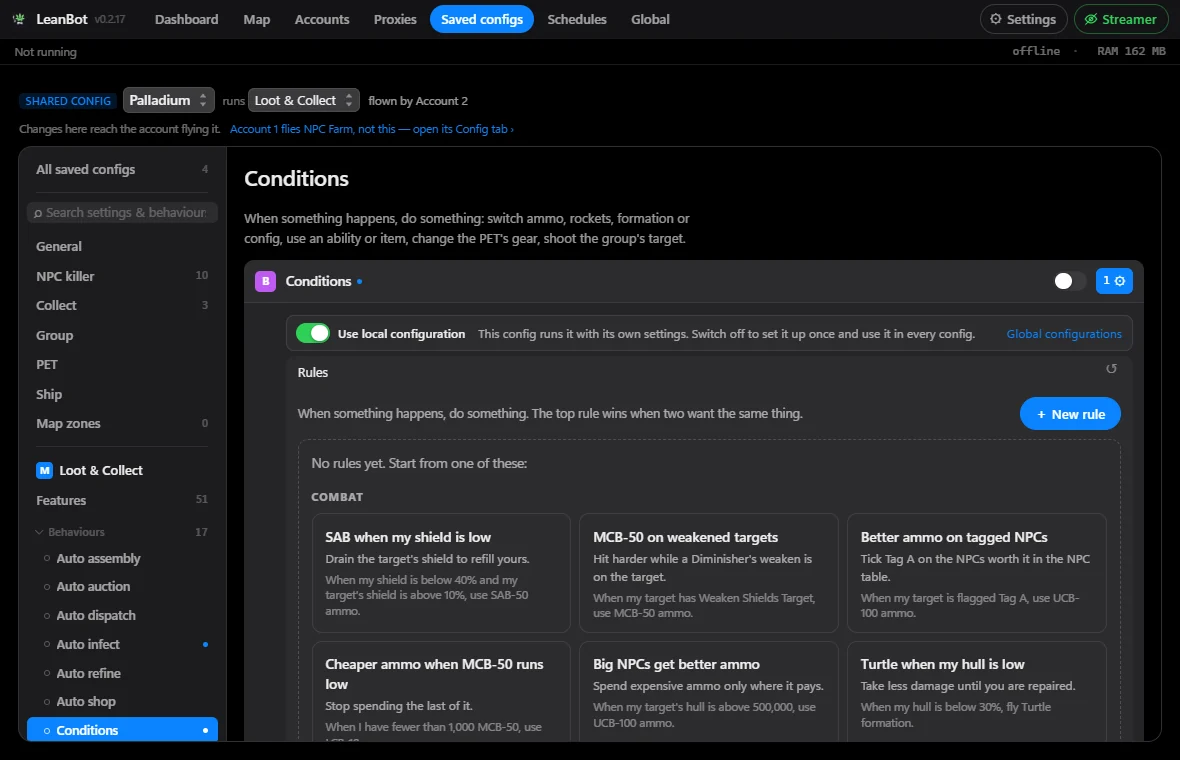Select the Saved configs tab
This screenshot has width=1180, height=760.
tap(482, 20)
